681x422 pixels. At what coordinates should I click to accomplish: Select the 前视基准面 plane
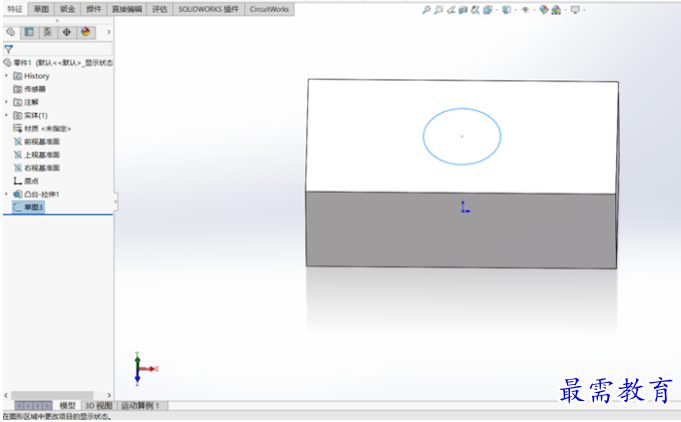pos(36,142)
